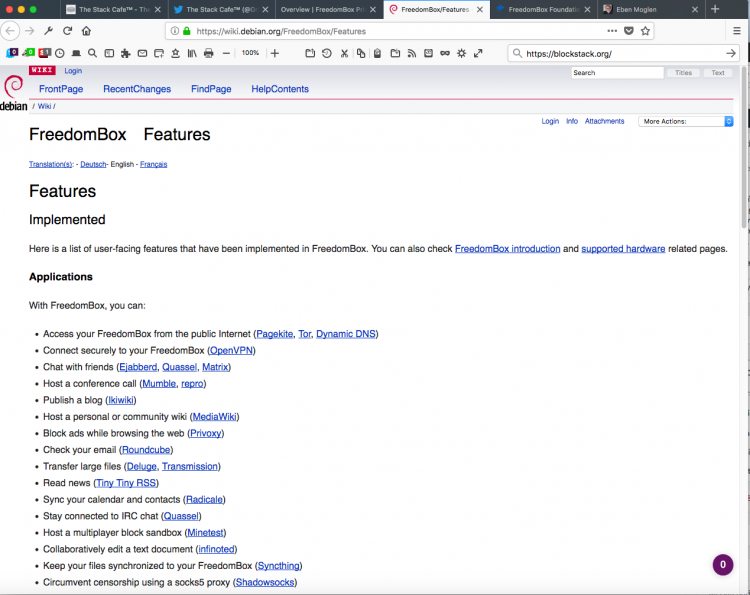Open the Syncthing link
The image size is (750, 595).
point(279,566)
